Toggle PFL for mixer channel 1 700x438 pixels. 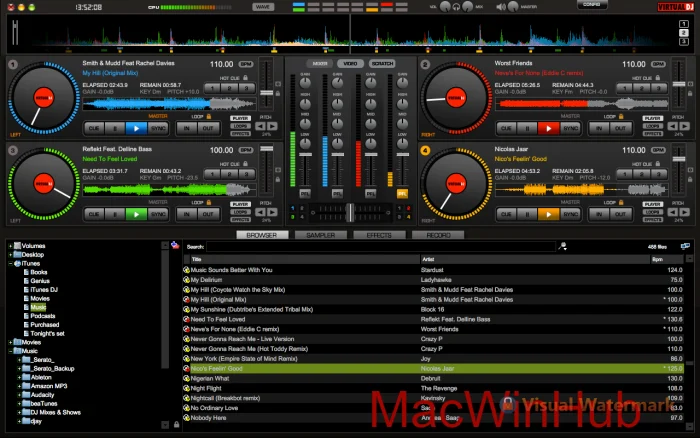(305, 194)
